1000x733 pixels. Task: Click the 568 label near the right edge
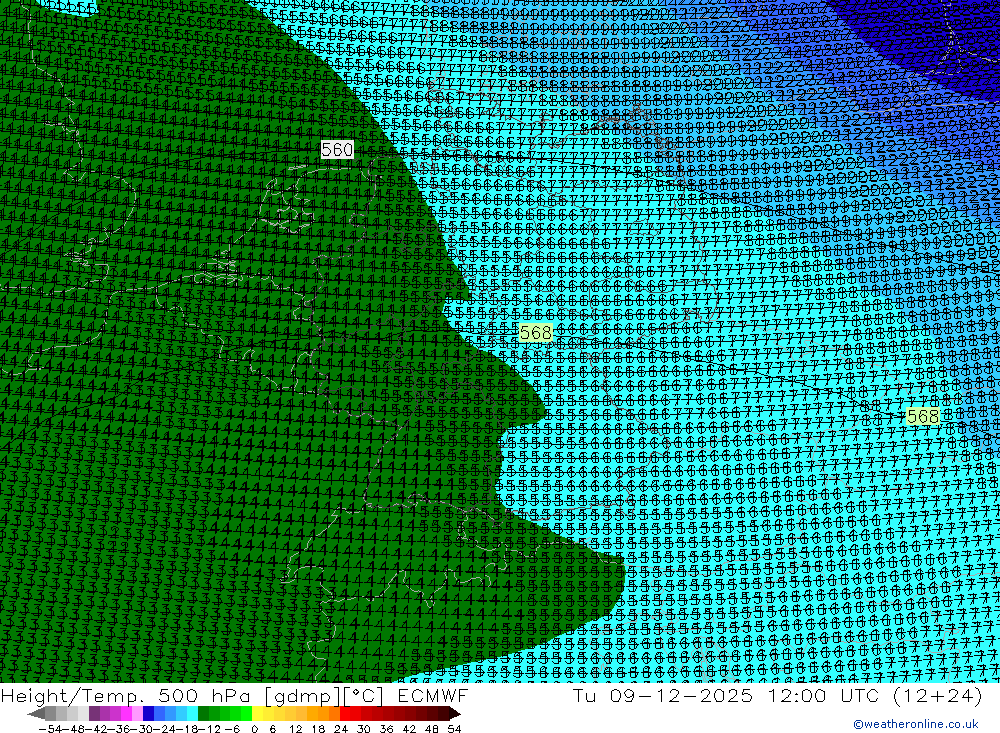coord(923,417)
